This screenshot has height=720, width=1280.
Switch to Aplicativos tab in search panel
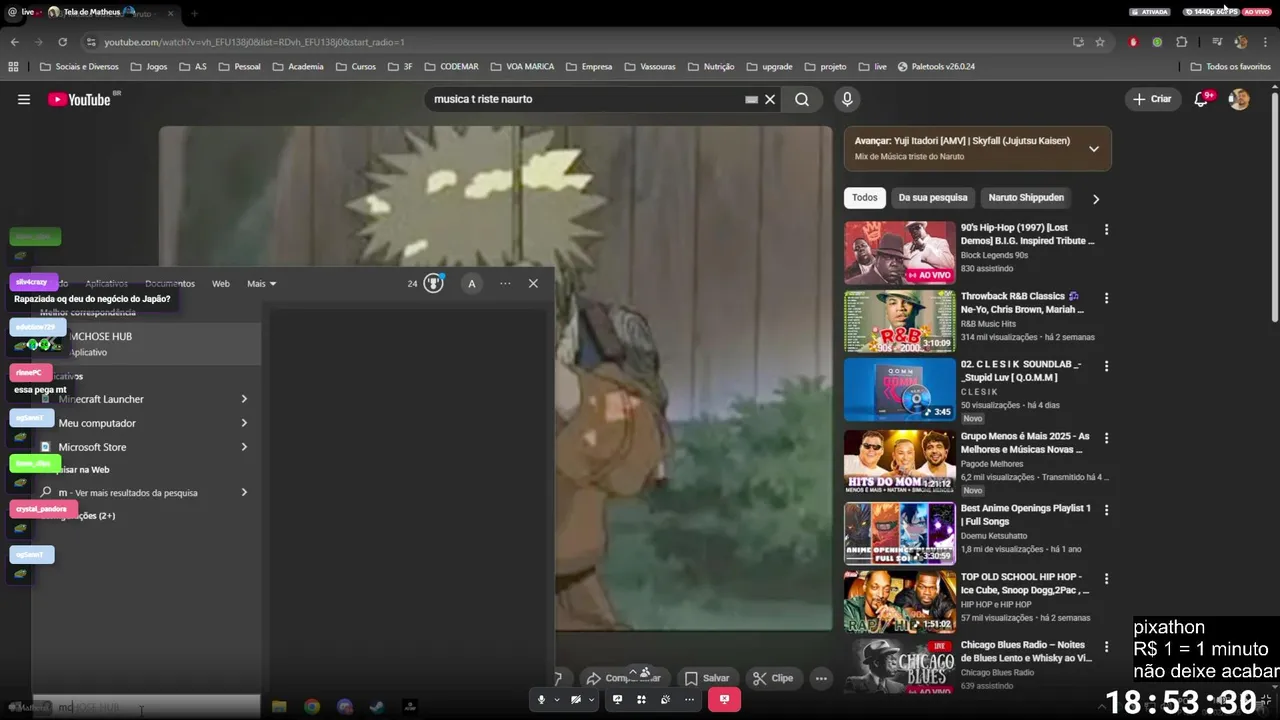point(107,284)
